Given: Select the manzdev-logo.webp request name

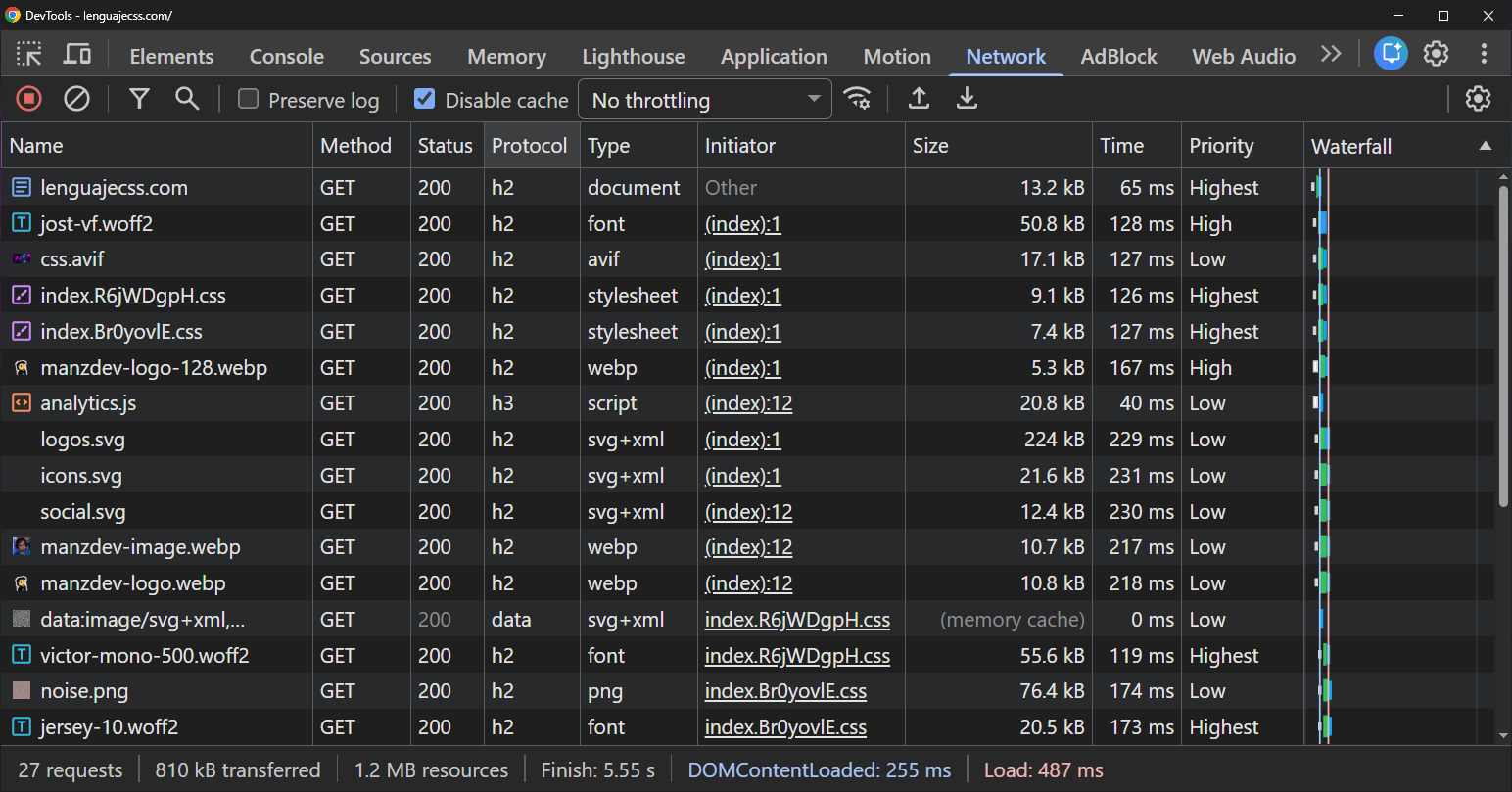Looking at the screenshot, I should pyautogui.click(x=133, y=583).
